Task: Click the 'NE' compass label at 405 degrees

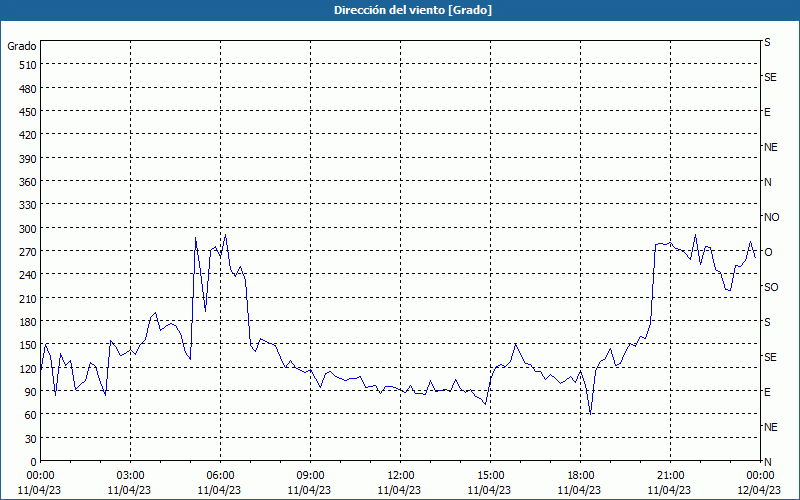Action: (x=770, y=147)
